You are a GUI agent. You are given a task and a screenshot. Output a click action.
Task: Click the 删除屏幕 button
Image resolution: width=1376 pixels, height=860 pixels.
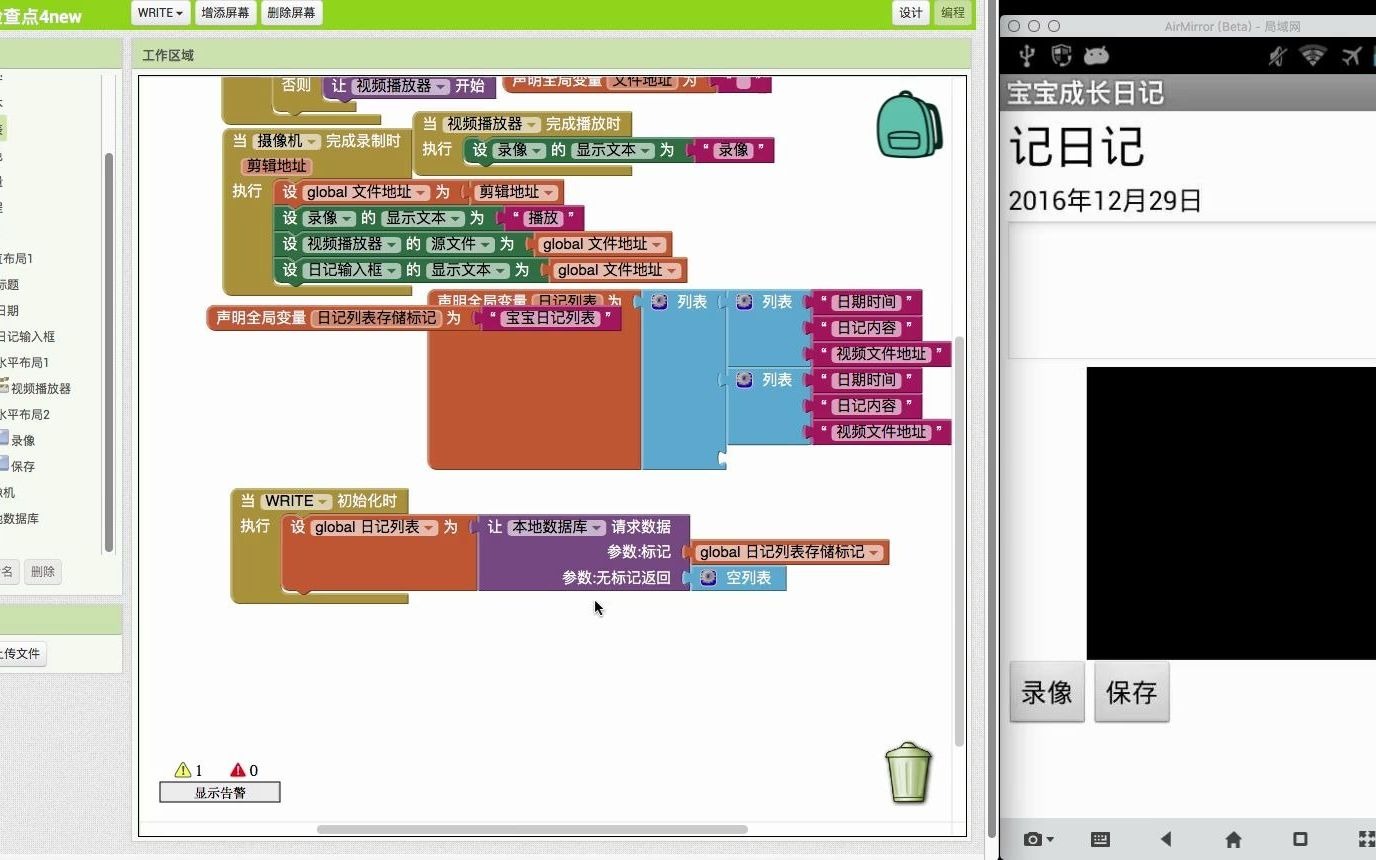290,13
